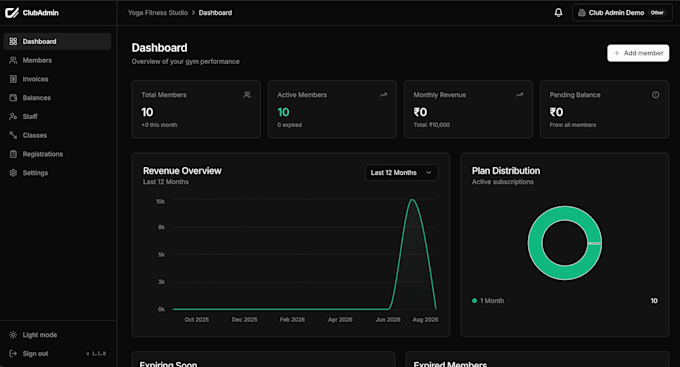The image size is (680, 367).
Task: Click the Invoices document icon in sidebar
Action: coord(13,79)
